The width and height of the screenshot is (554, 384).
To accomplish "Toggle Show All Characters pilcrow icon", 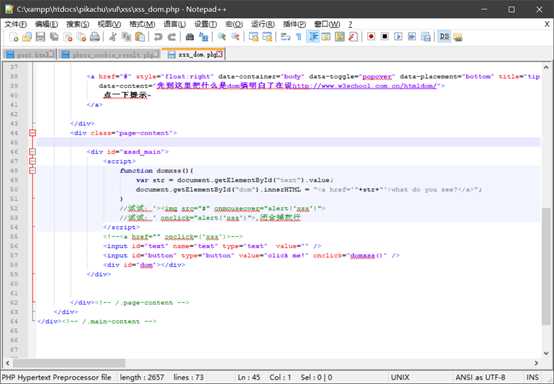I will (x=299, y=37).
